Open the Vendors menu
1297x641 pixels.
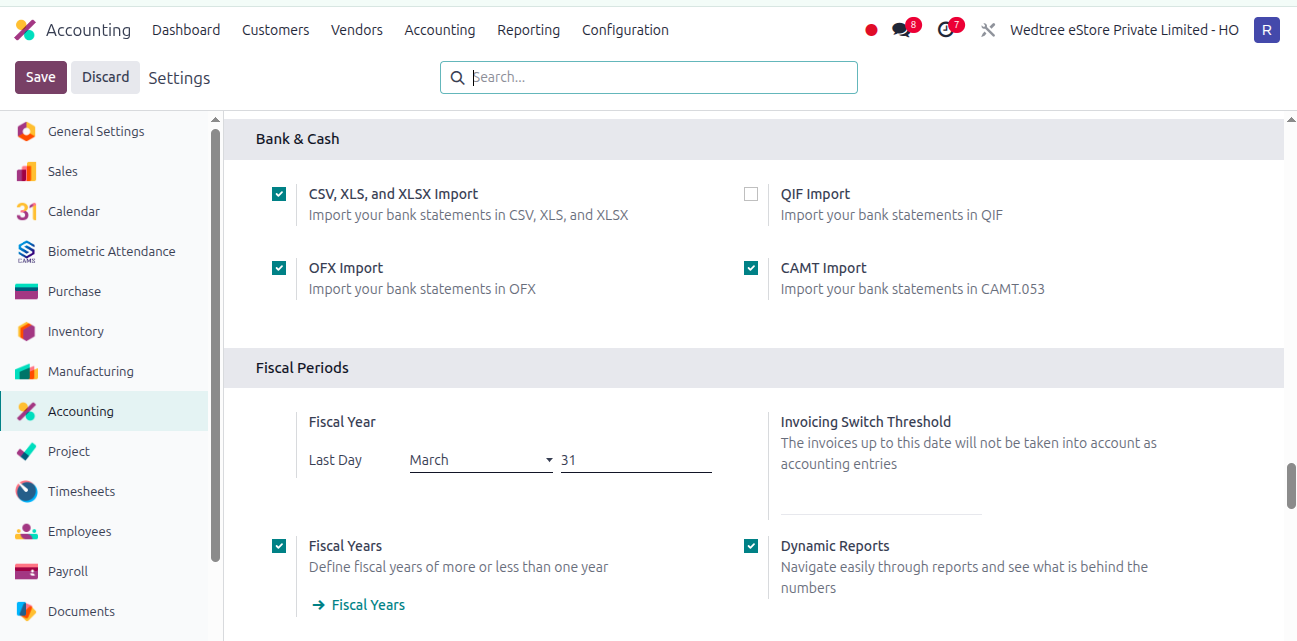(357, 30)
